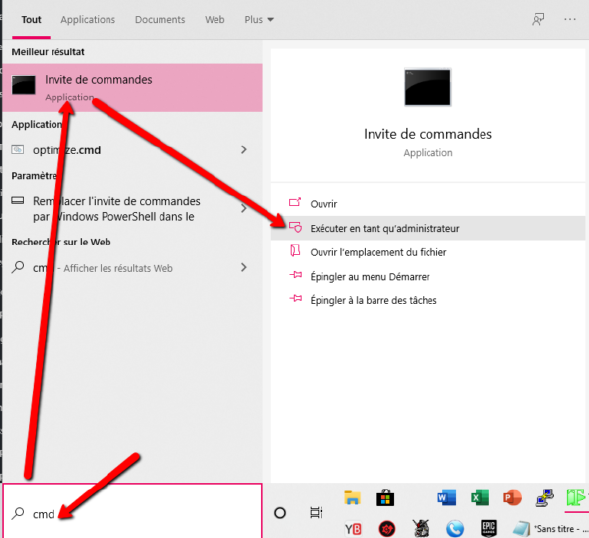The height and width of the screenshot is (538, 589).
Task: Switch to the Tout tab
Action: point(31,20)
